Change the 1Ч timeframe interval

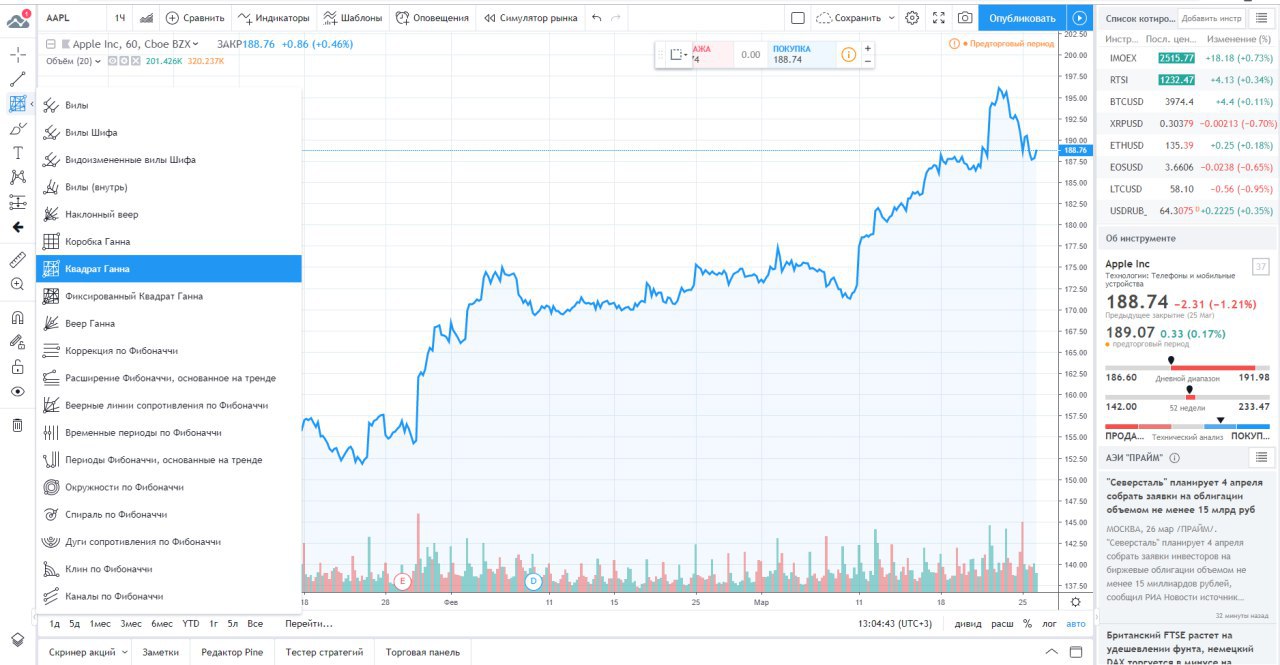pos(119,18)
